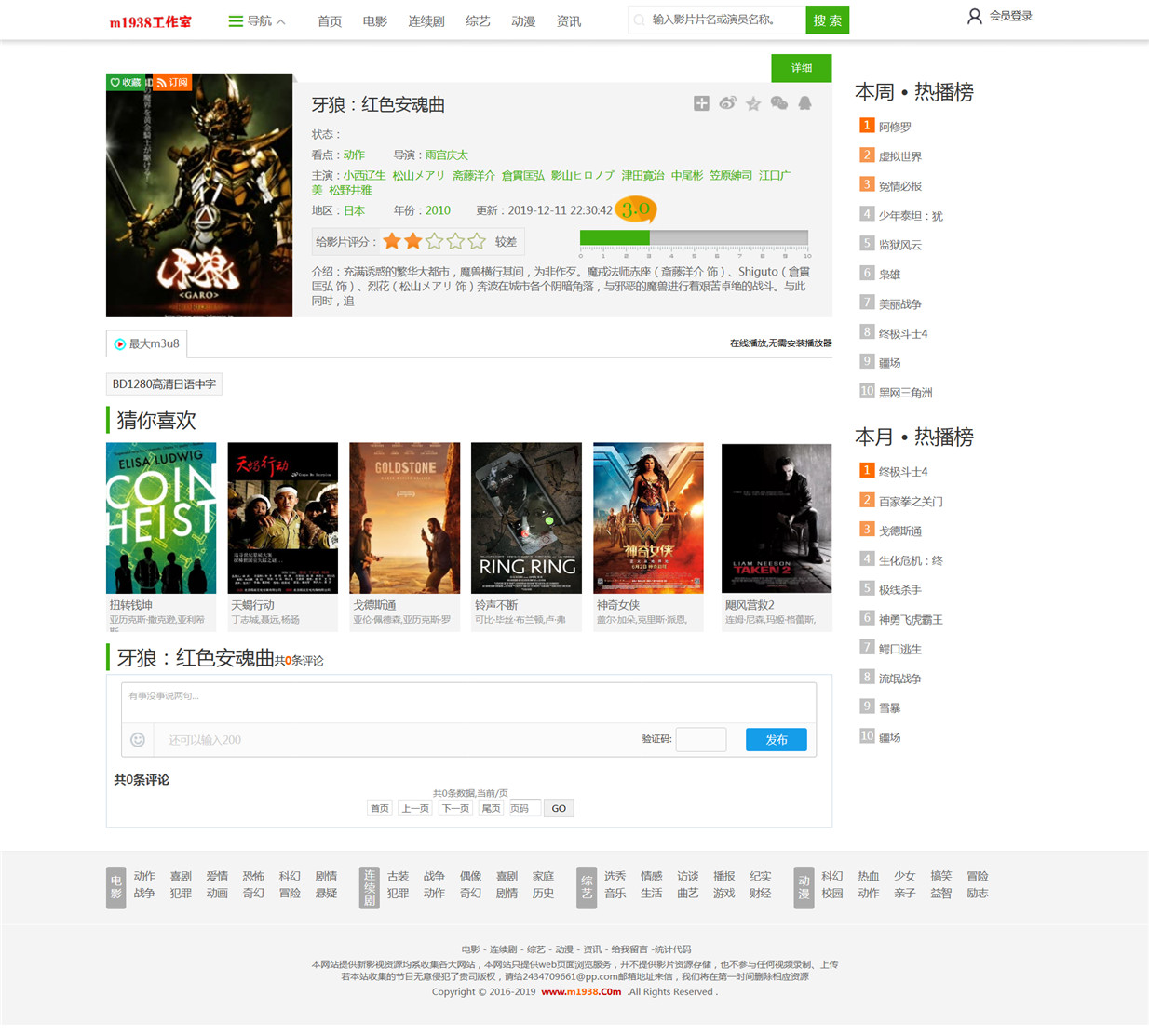Open the 神奇女侠 poster
This screenshot has height=1036, width=1149.
649,518
